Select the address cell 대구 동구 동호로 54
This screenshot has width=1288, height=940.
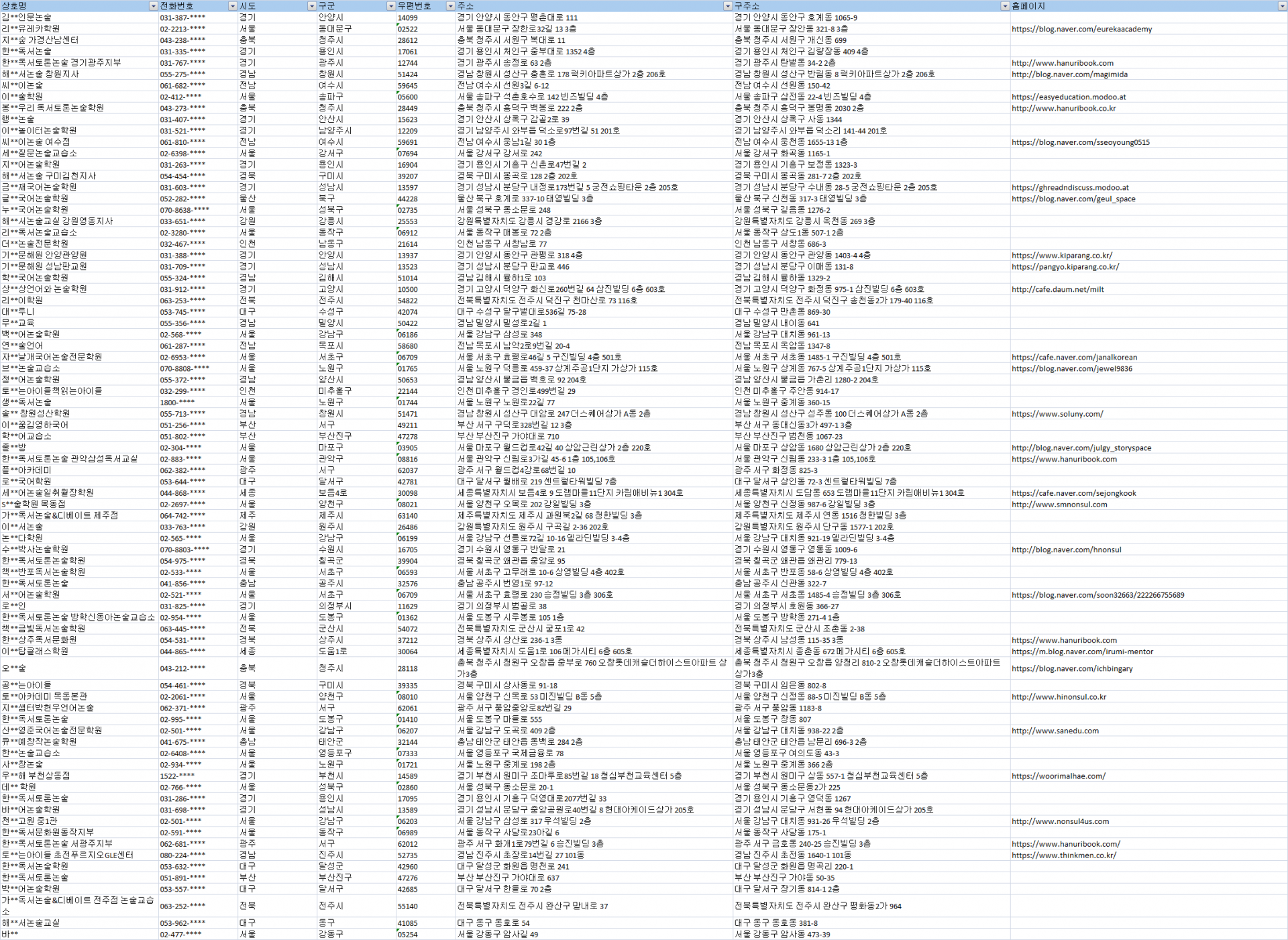(x=494, y=923)
